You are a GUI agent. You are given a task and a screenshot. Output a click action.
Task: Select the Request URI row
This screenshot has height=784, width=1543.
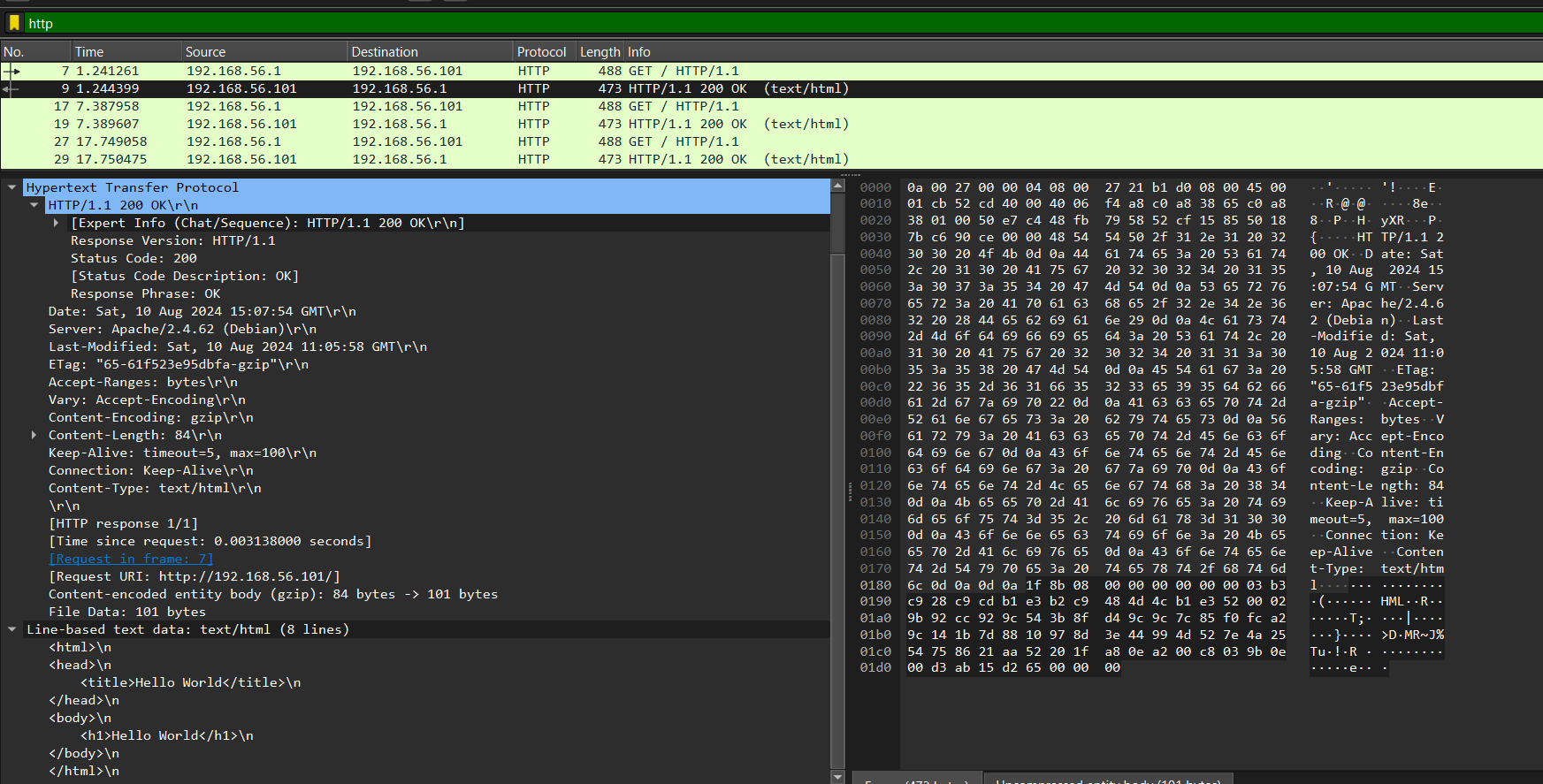pos(416,576)
